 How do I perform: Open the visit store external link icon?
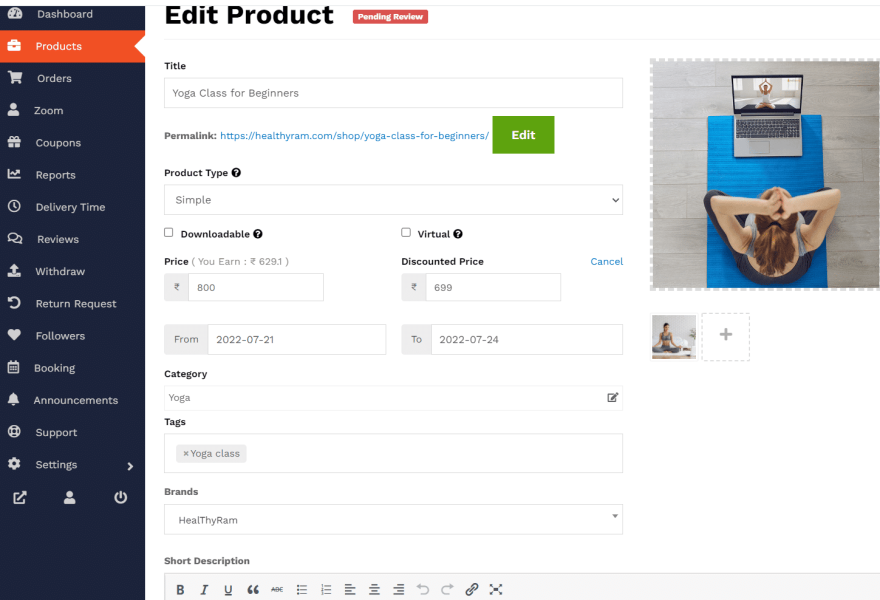pyautogui.click(x=20, y=498)
